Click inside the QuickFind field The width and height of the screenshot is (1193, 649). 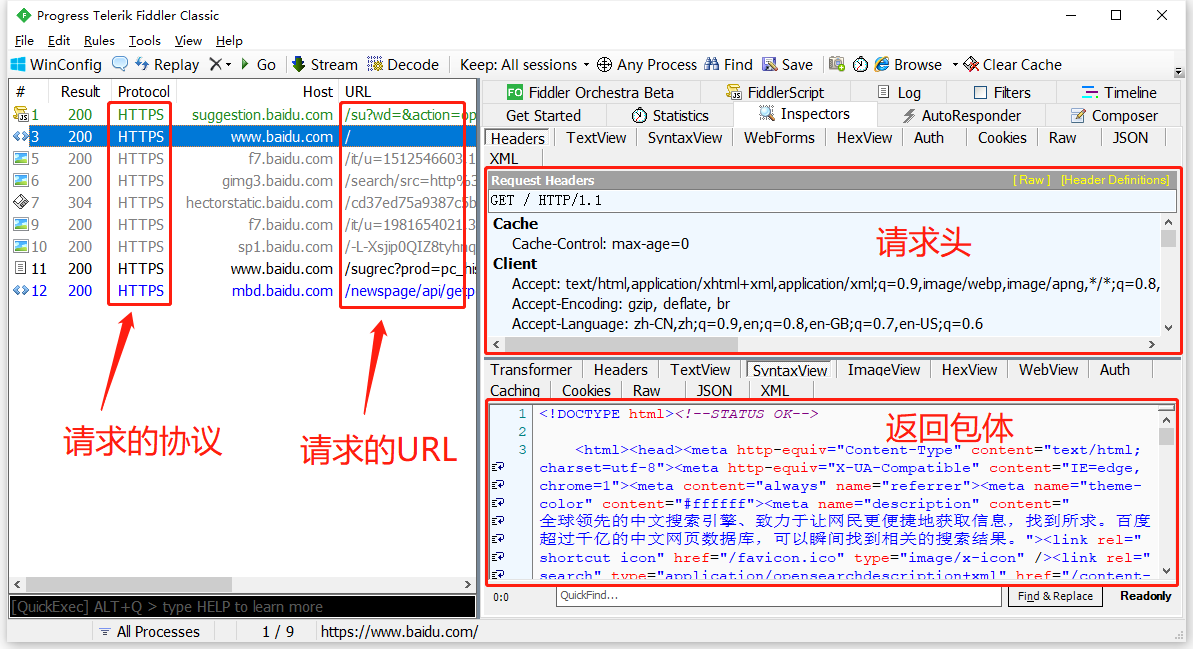(778, 596)
